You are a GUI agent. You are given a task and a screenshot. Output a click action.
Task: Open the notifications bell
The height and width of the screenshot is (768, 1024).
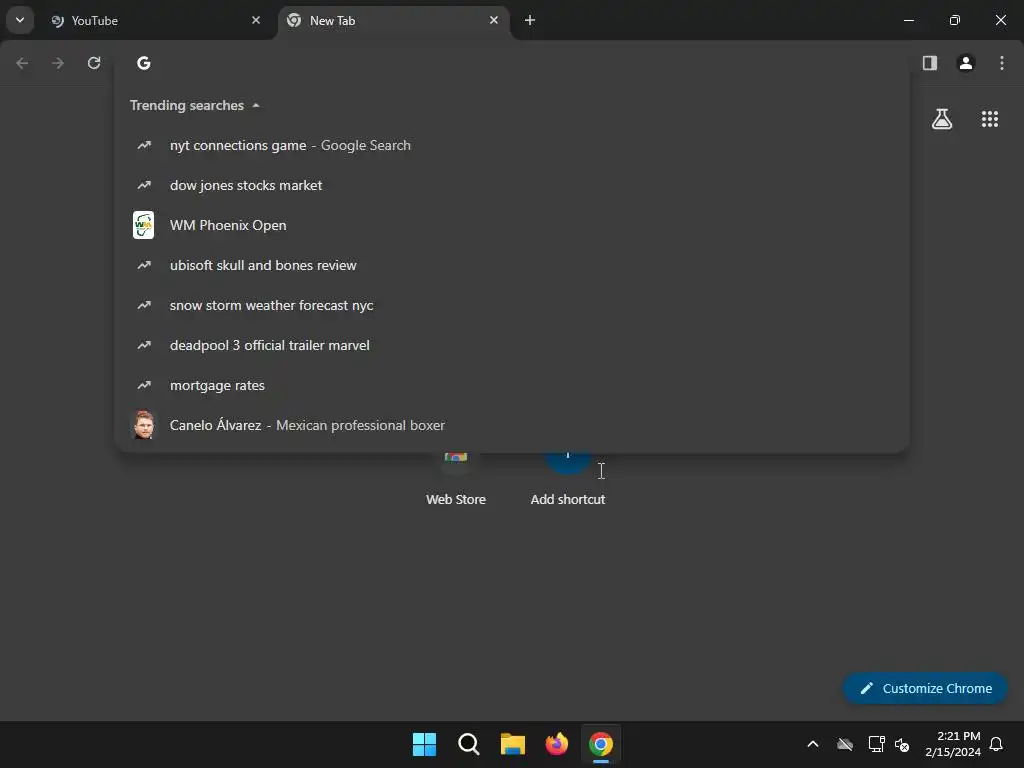[x=997, y=744]
